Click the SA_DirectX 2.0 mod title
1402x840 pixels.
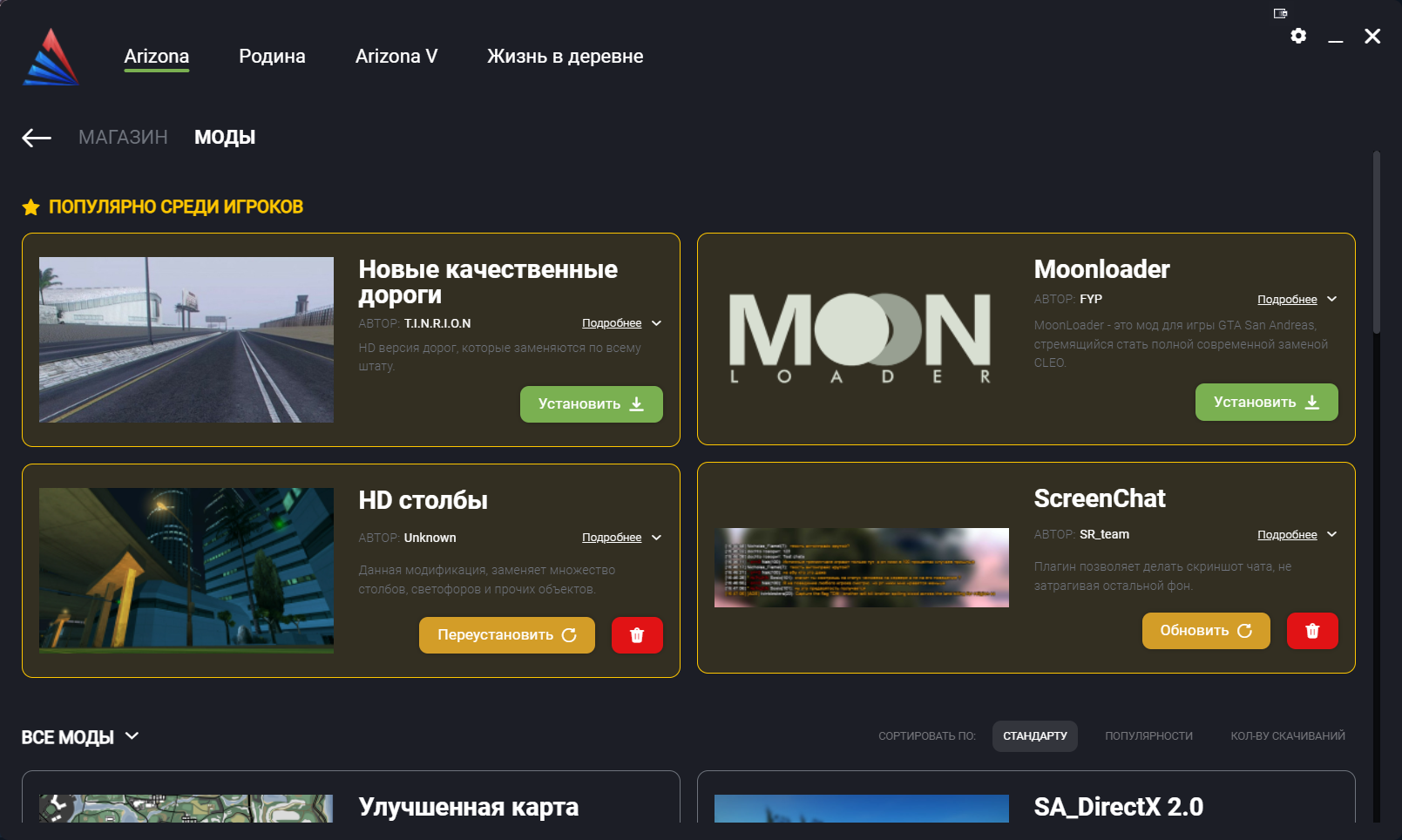tap(1119, 807)
